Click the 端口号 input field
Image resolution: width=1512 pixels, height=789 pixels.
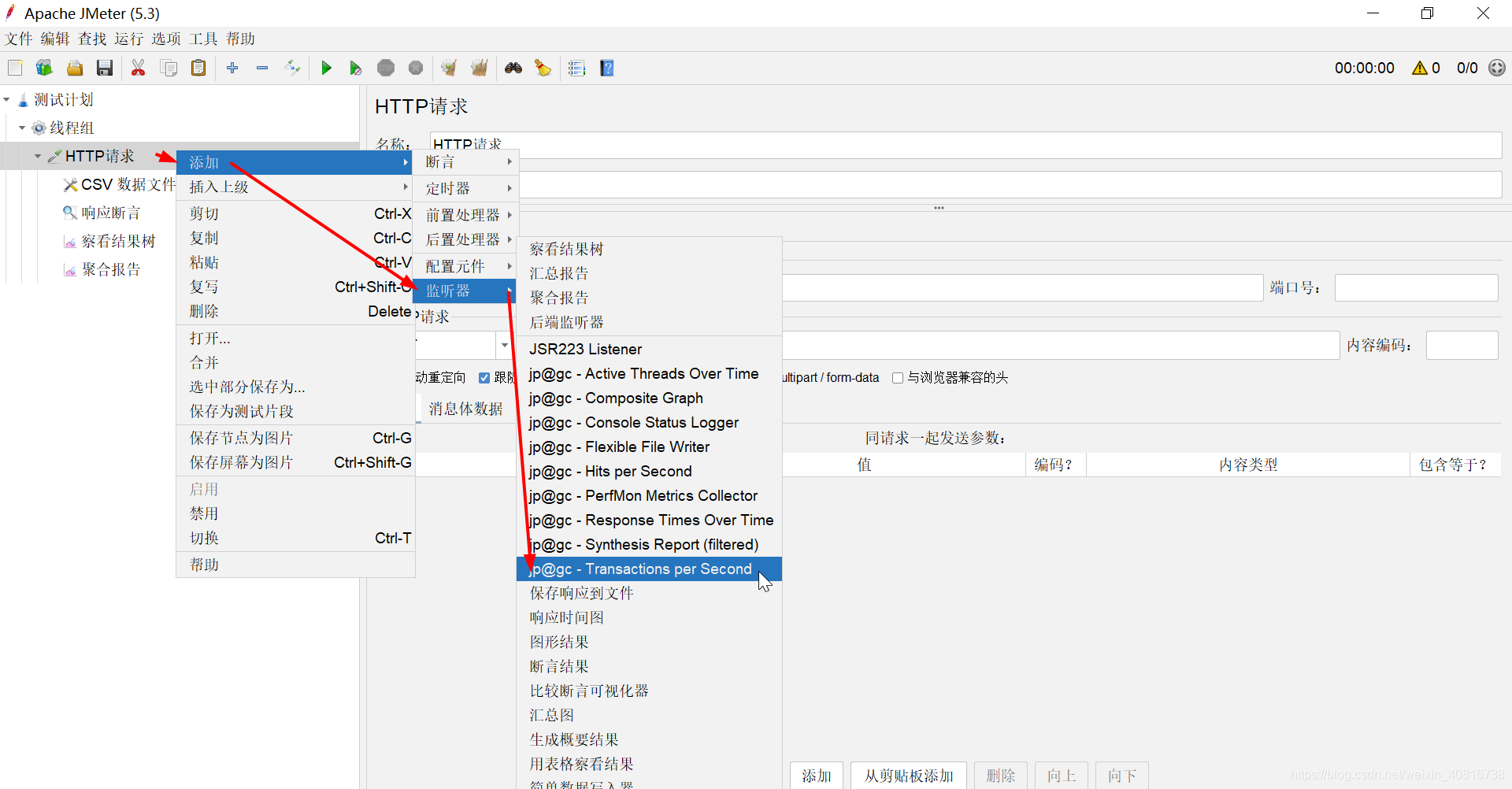(x=1416, y=287)
